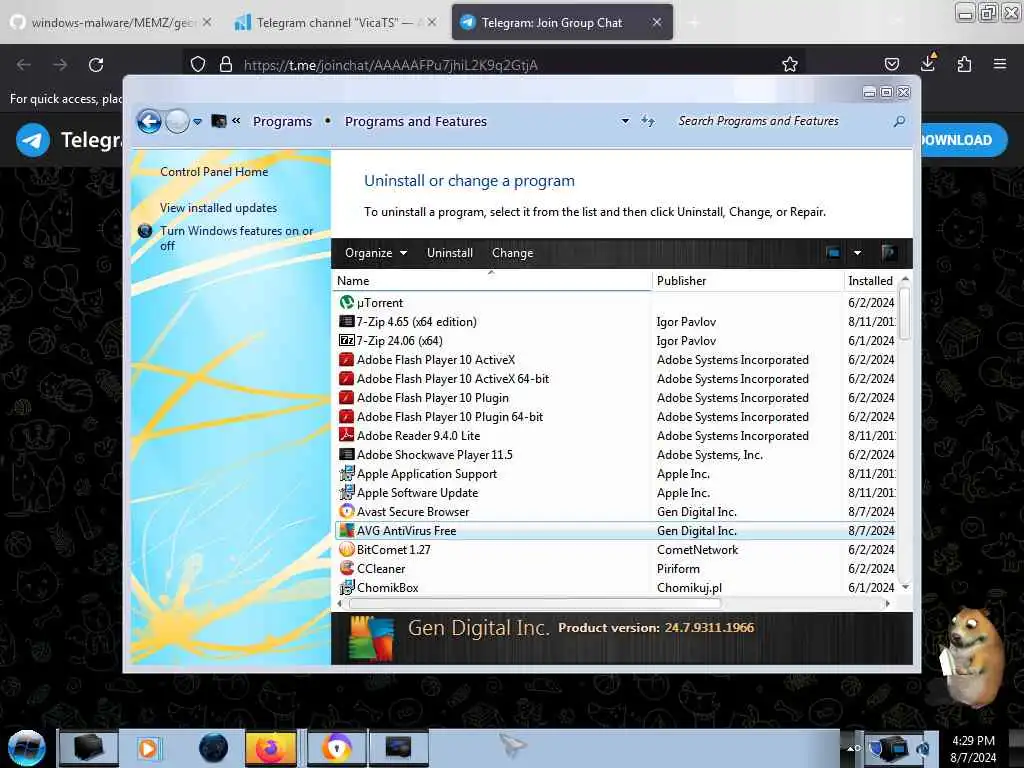The width and height of the screenshot is (1024, 768).
Task: Select the Apple Software Update icon
Action: [x=347, y=492]
